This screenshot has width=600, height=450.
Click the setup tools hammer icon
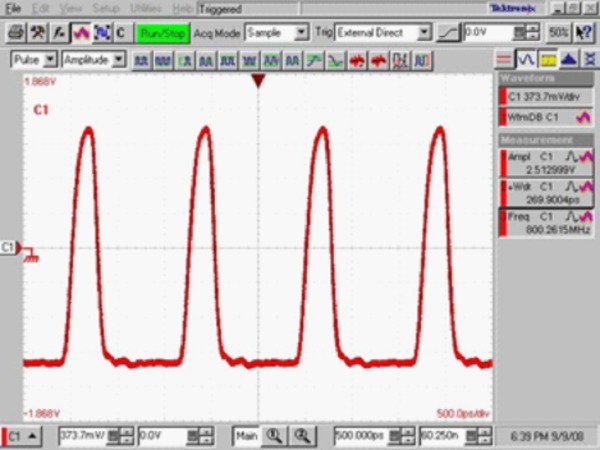38,32
